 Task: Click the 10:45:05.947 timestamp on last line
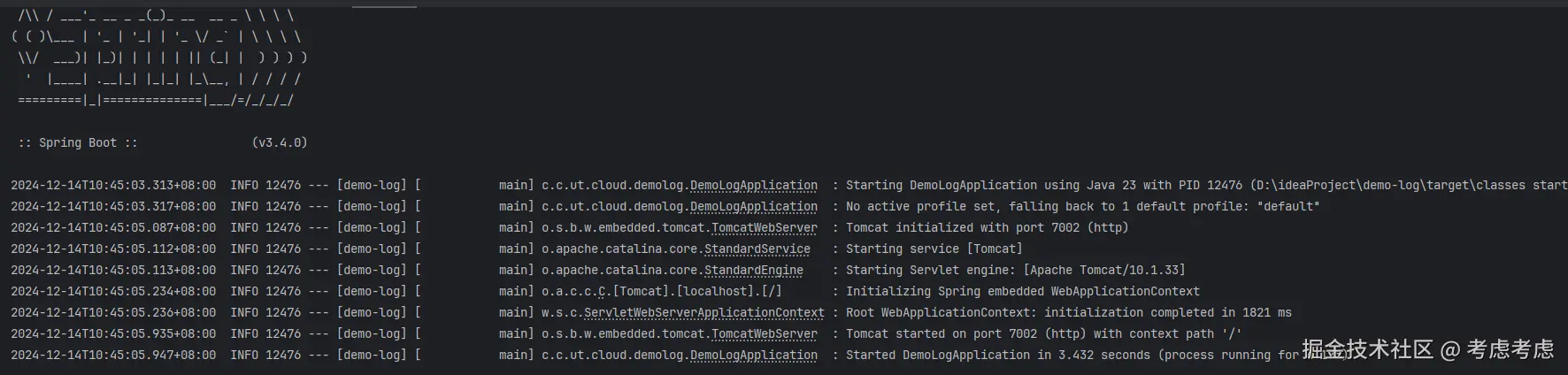click(x=113, y=356)
